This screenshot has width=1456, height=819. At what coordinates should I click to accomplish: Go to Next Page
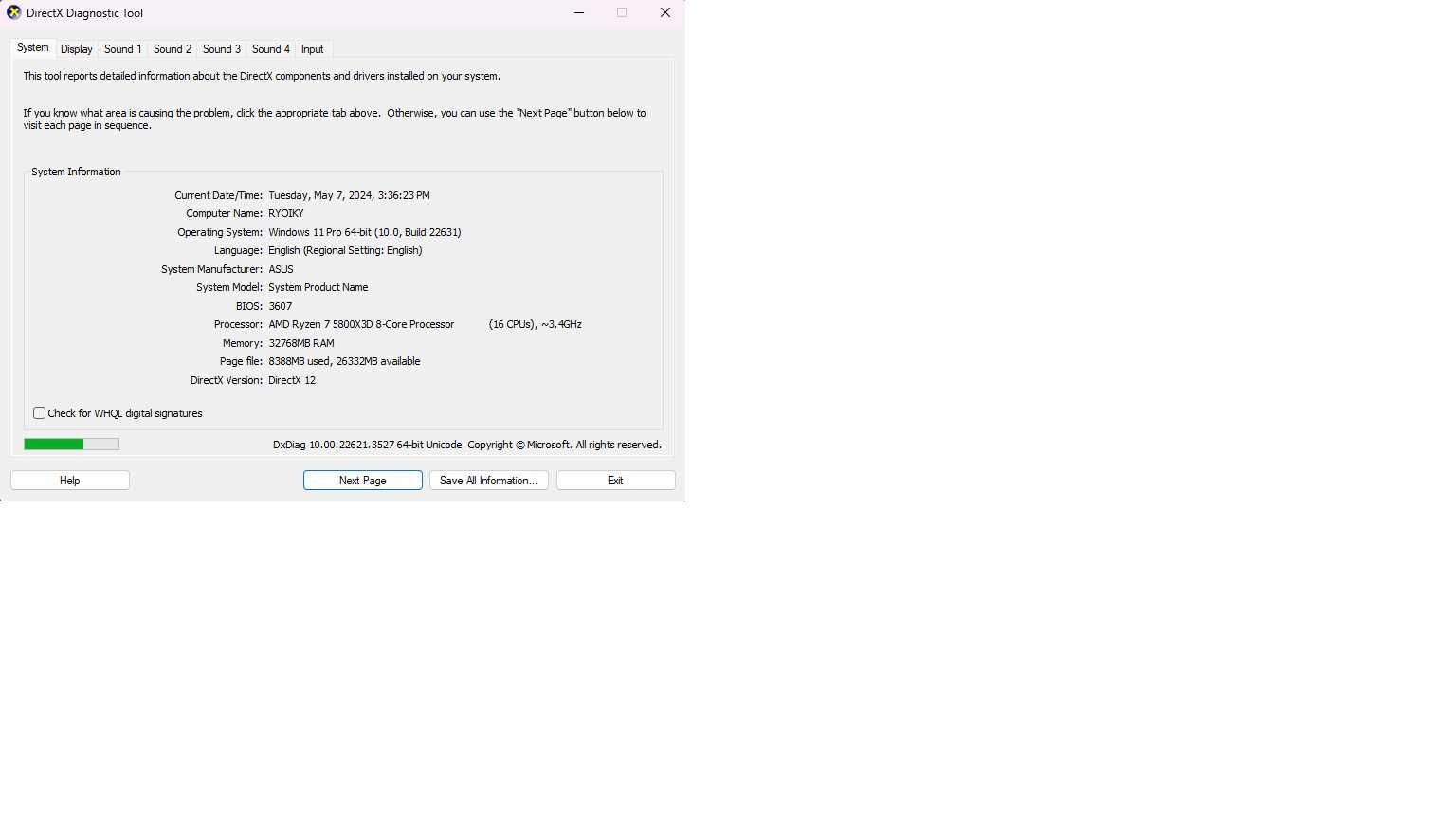click(363, 481)
